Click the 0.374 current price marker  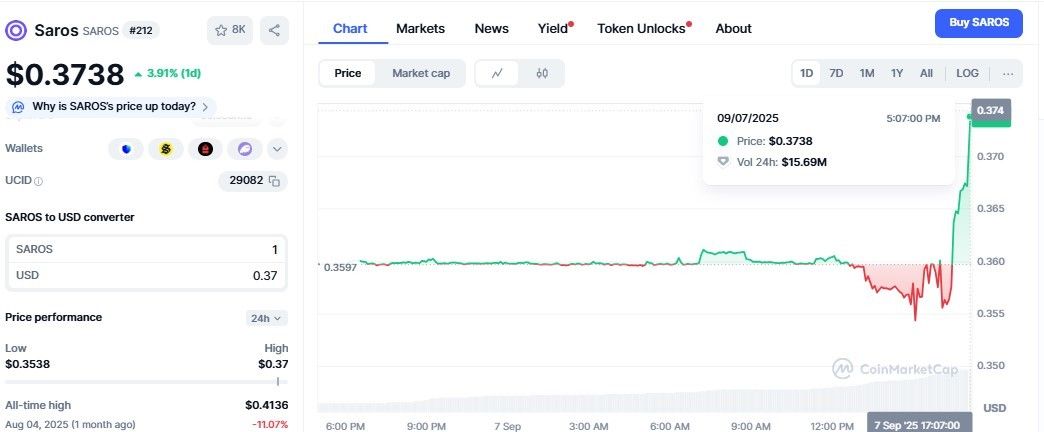tap(991, 110)
